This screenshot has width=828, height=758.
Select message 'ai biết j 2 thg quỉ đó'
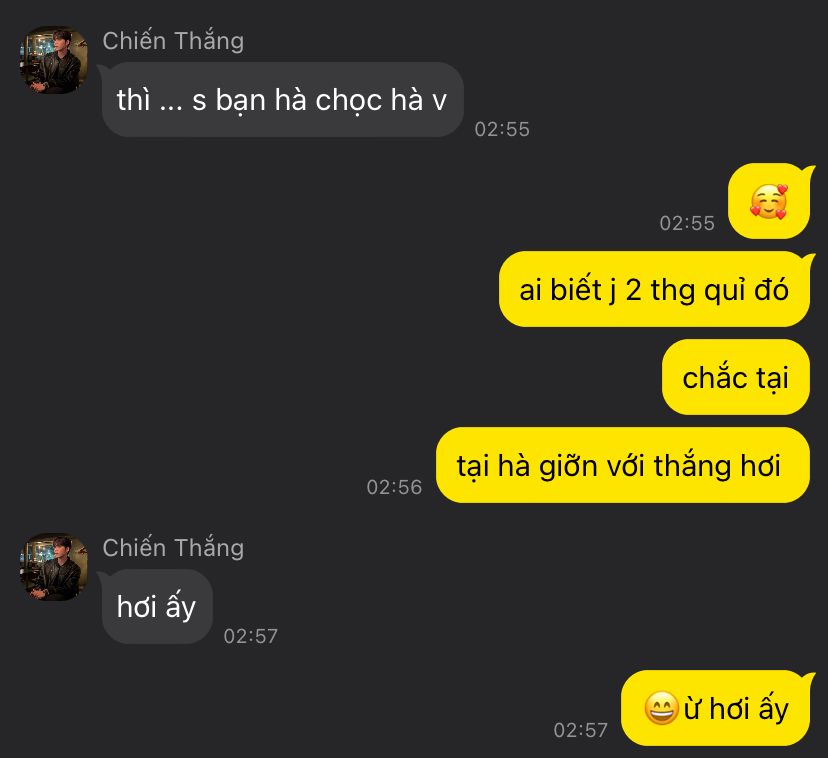click(654, 289)
